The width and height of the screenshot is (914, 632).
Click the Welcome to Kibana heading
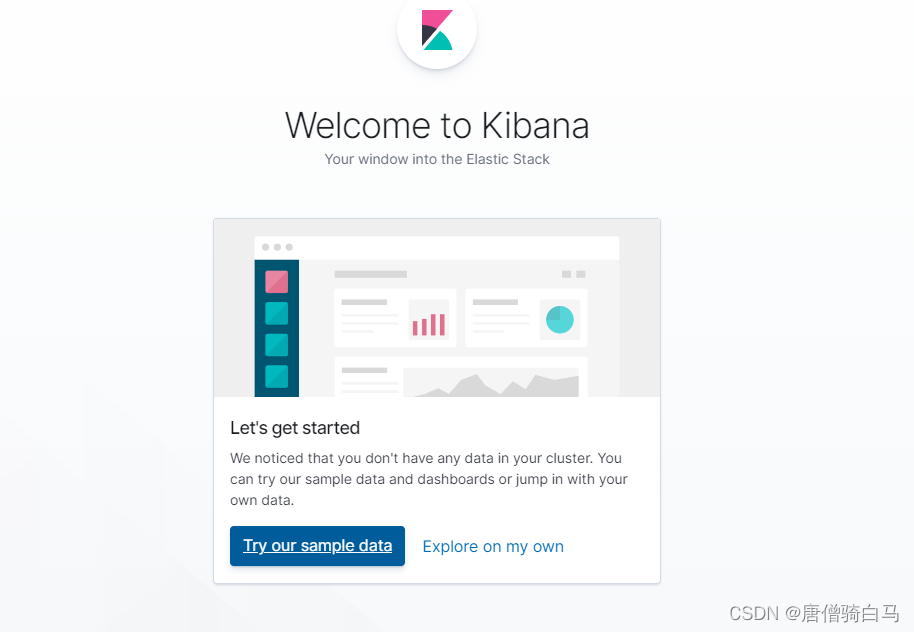[x=437, y=125]
